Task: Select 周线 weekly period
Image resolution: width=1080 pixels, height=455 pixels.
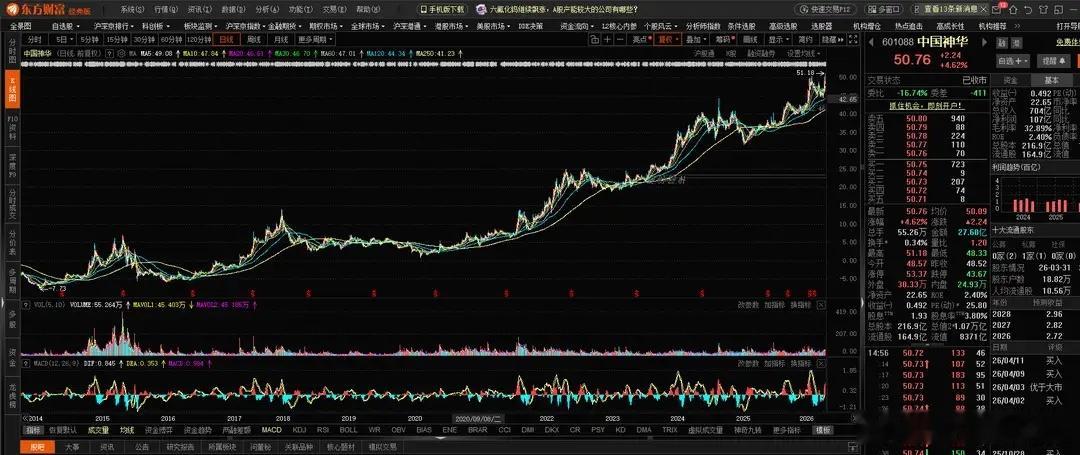Action: point(254,40)
